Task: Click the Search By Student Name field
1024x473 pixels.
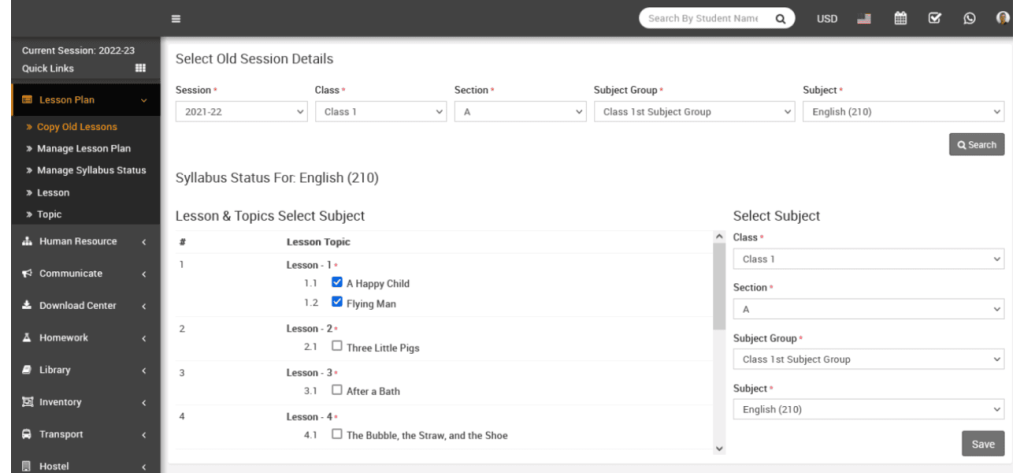Action: [x=704, y=18]
